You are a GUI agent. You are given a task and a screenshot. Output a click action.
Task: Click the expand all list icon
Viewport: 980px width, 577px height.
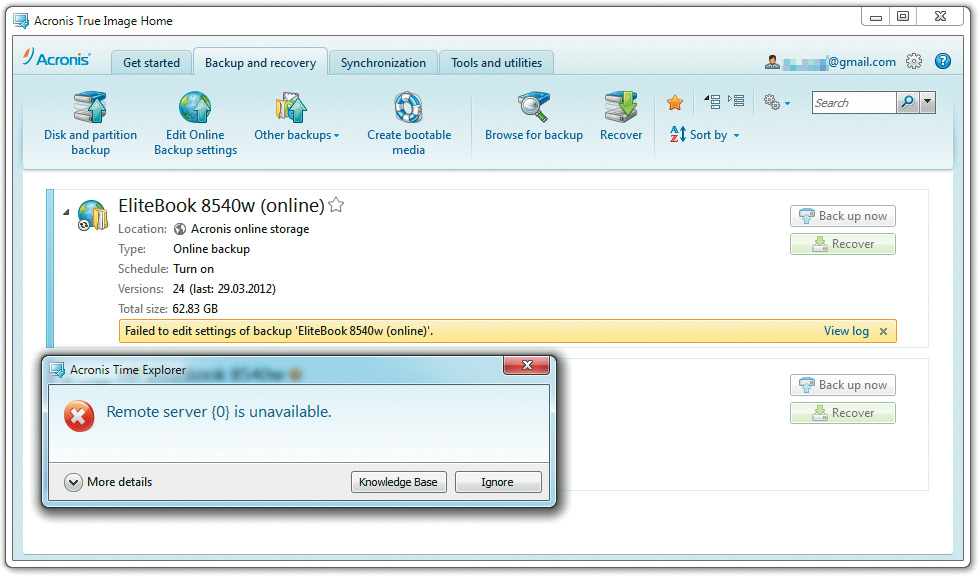click(736, 101)
